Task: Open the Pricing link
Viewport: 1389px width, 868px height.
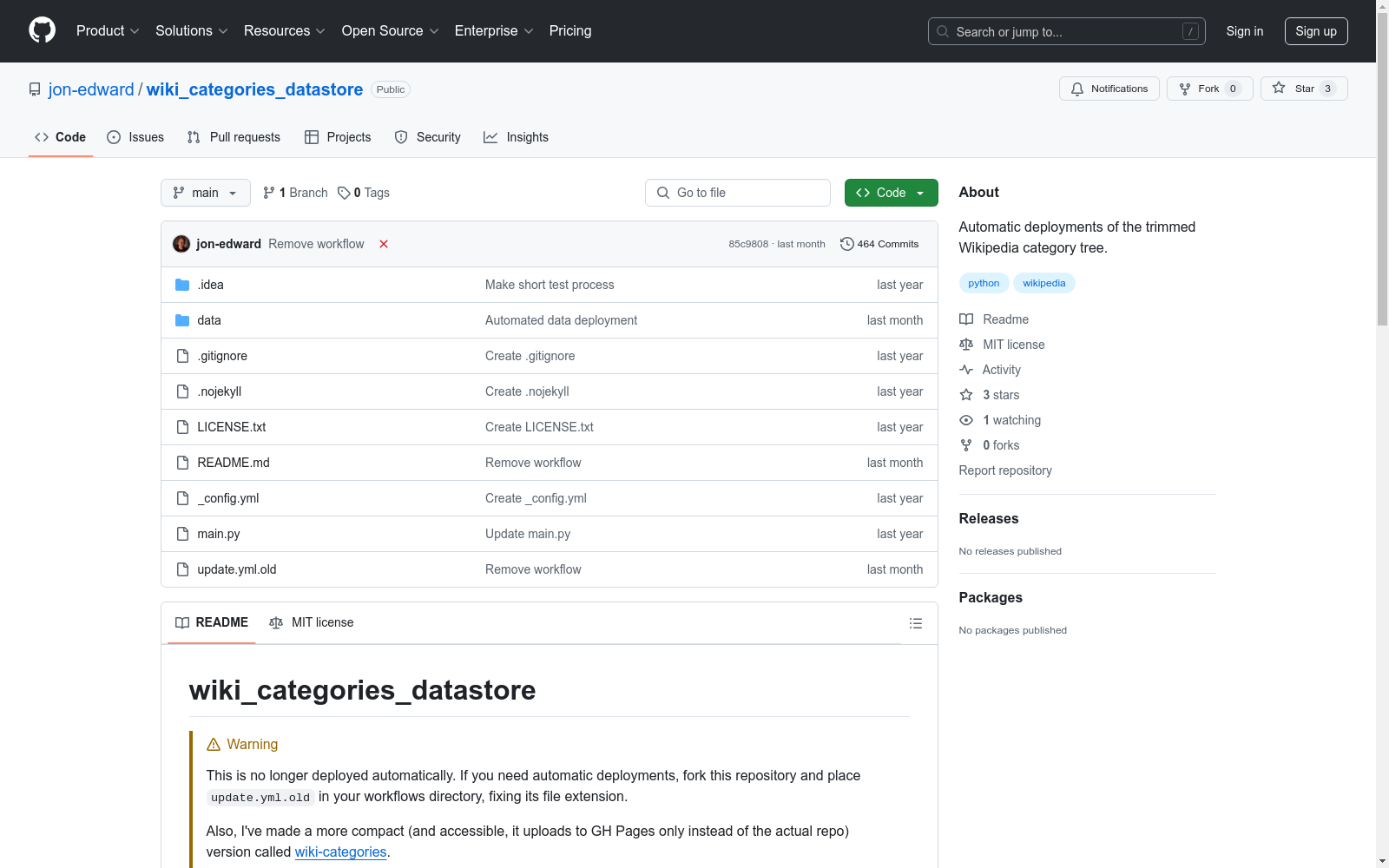Action: [x=570, y=31]
